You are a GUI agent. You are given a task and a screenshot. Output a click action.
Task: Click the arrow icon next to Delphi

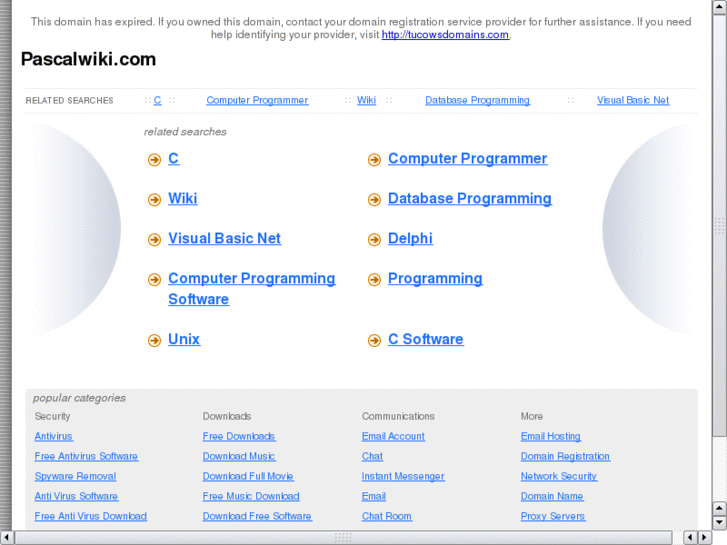[x=374, y=240]
